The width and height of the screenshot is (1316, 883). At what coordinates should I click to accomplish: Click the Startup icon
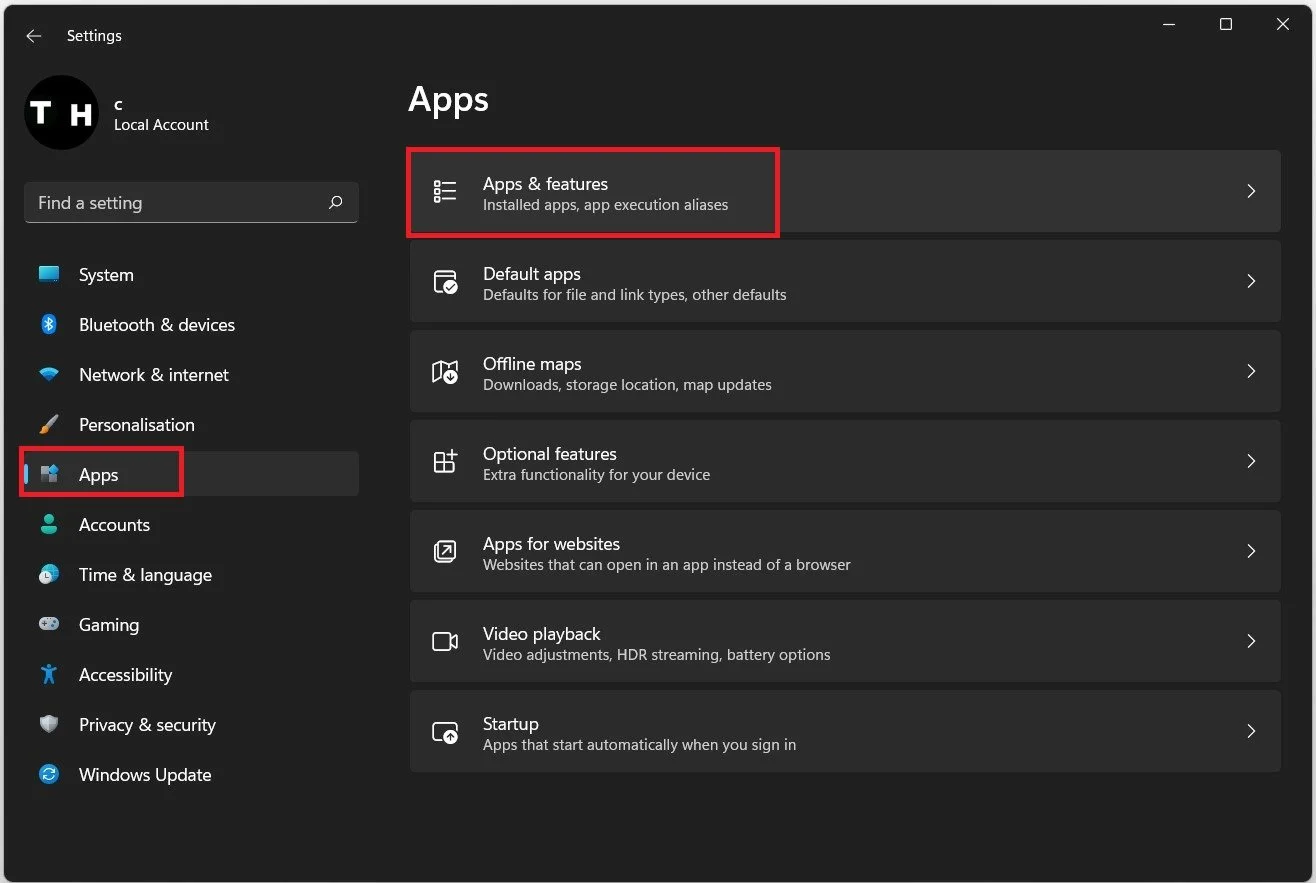pyautogui.click(x=445, y=731)
